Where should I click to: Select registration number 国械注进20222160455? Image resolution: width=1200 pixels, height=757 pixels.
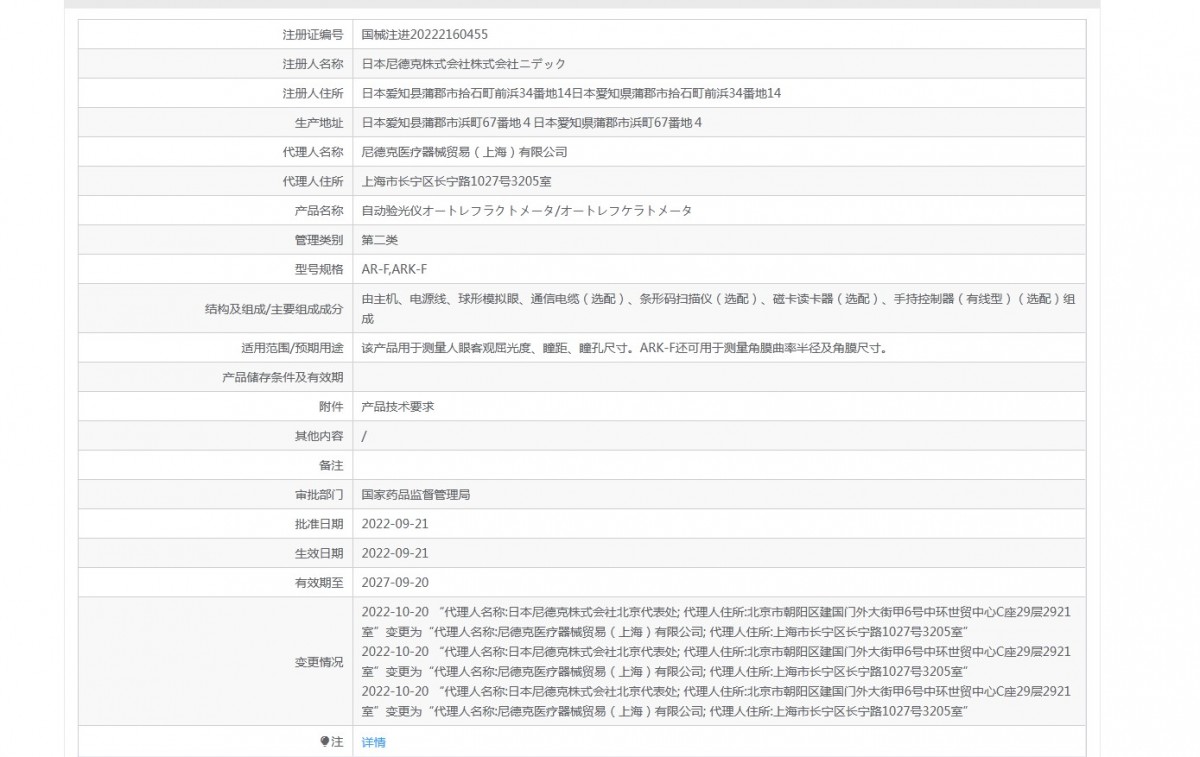click(425, 35)
